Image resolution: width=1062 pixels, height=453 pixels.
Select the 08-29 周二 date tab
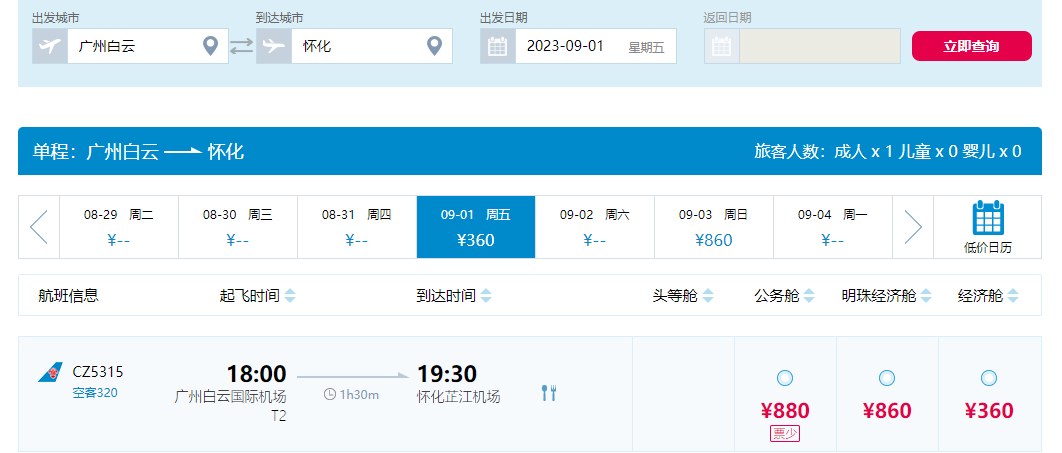[119, 227]
